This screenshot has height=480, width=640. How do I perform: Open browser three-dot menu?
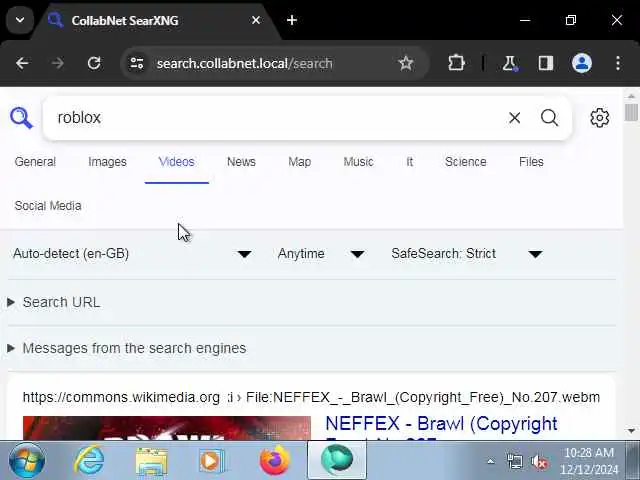pos(618,63)
